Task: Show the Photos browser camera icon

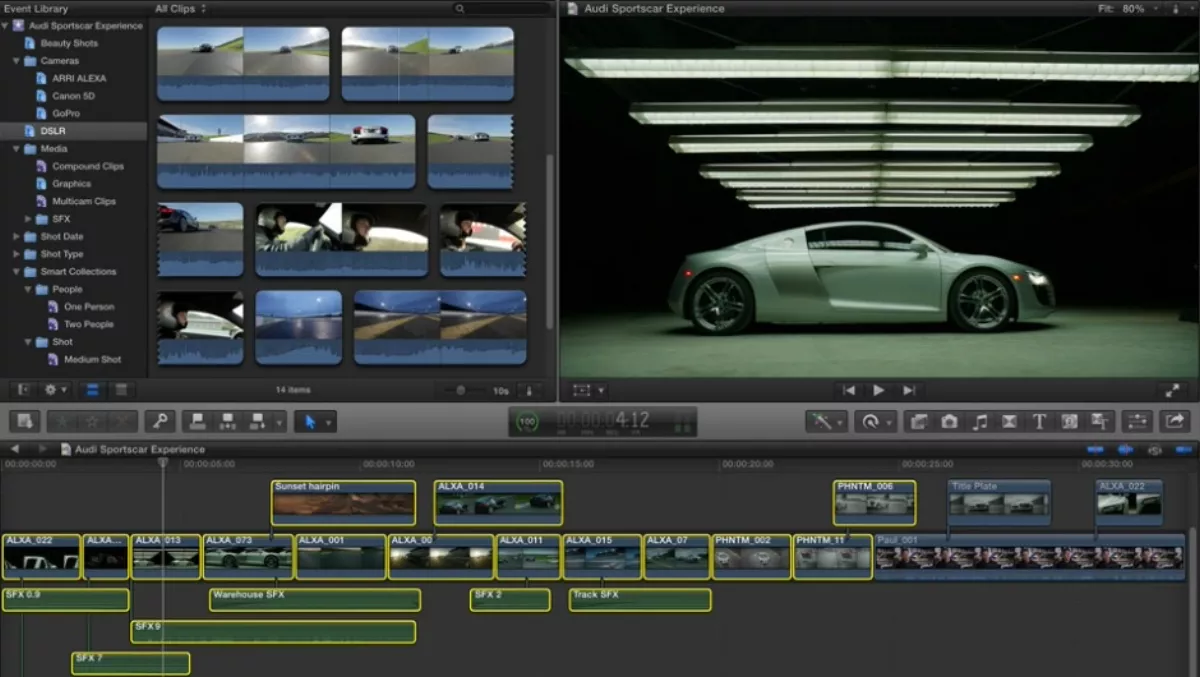Action: tap(949, 421)
